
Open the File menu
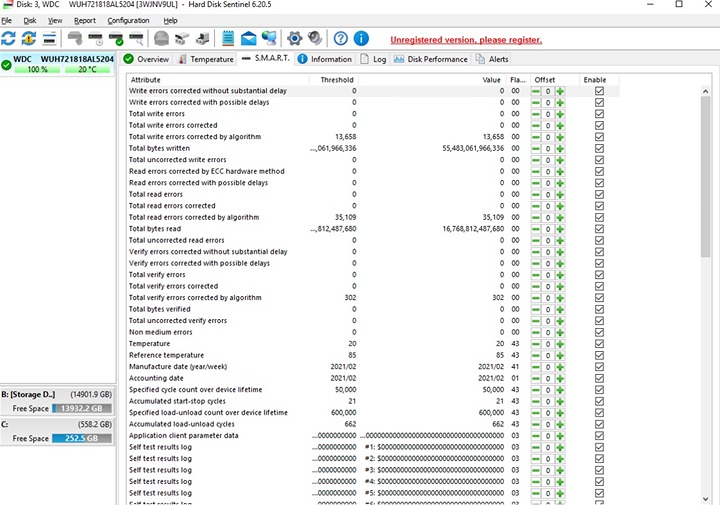(x=6, y=21)
